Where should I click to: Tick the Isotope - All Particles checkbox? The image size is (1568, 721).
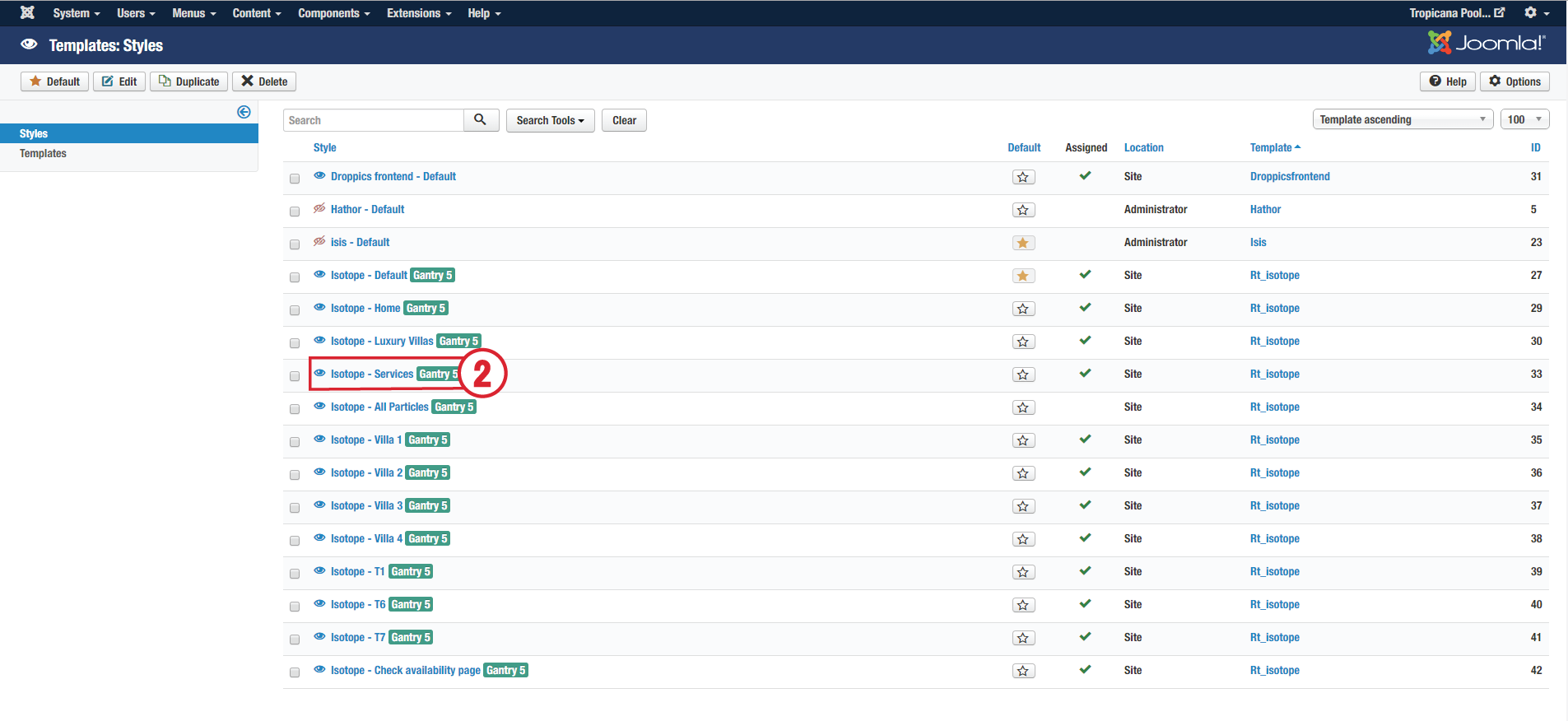click(295, 409)
